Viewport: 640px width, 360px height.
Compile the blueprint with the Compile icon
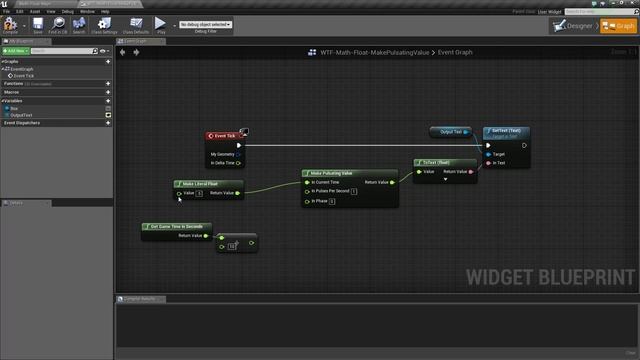(x=10, y=25)
